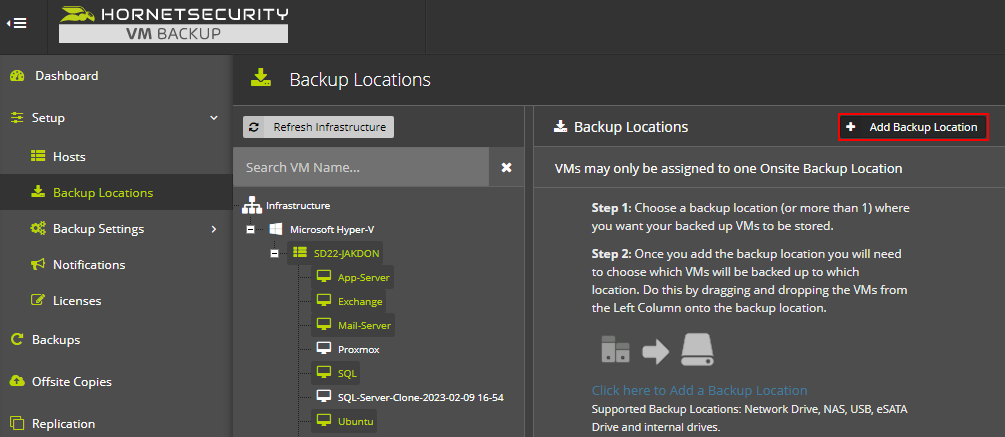Click the large download icon in the page header

click(x=260, y=79)
